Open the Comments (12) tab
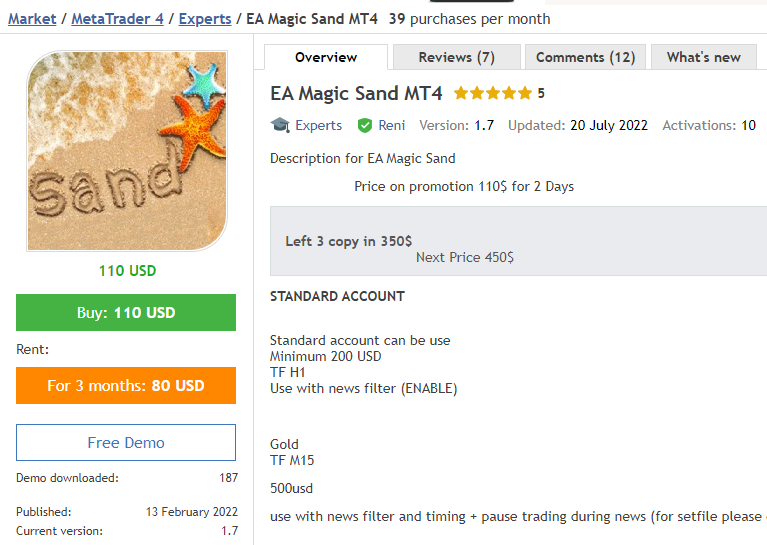 point(585,57)
